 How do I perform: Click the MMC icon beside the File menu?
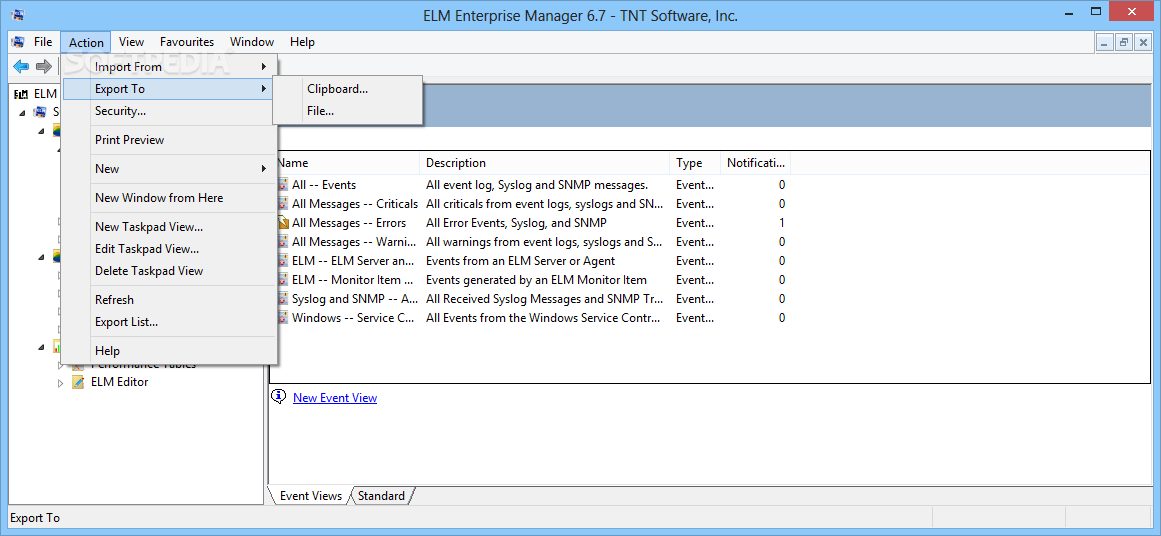pyautogui.click(x=19, y=42)
